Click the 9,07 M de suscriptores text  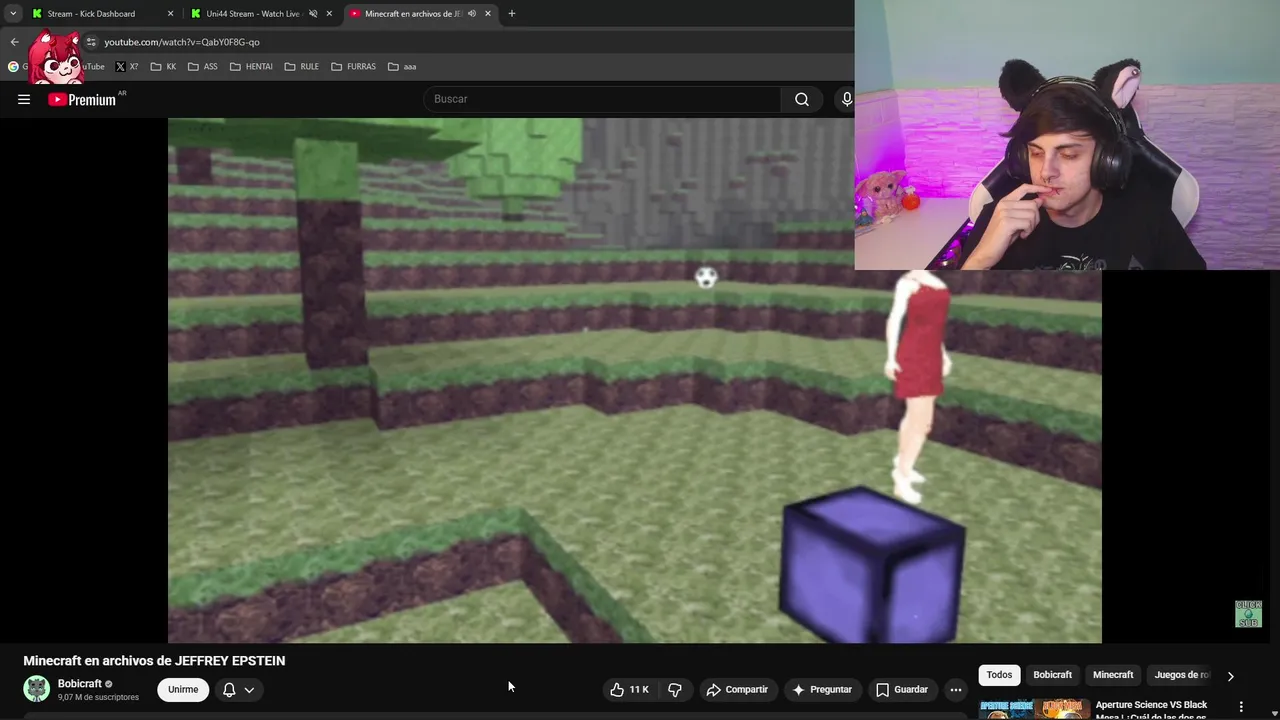(98, 697)
